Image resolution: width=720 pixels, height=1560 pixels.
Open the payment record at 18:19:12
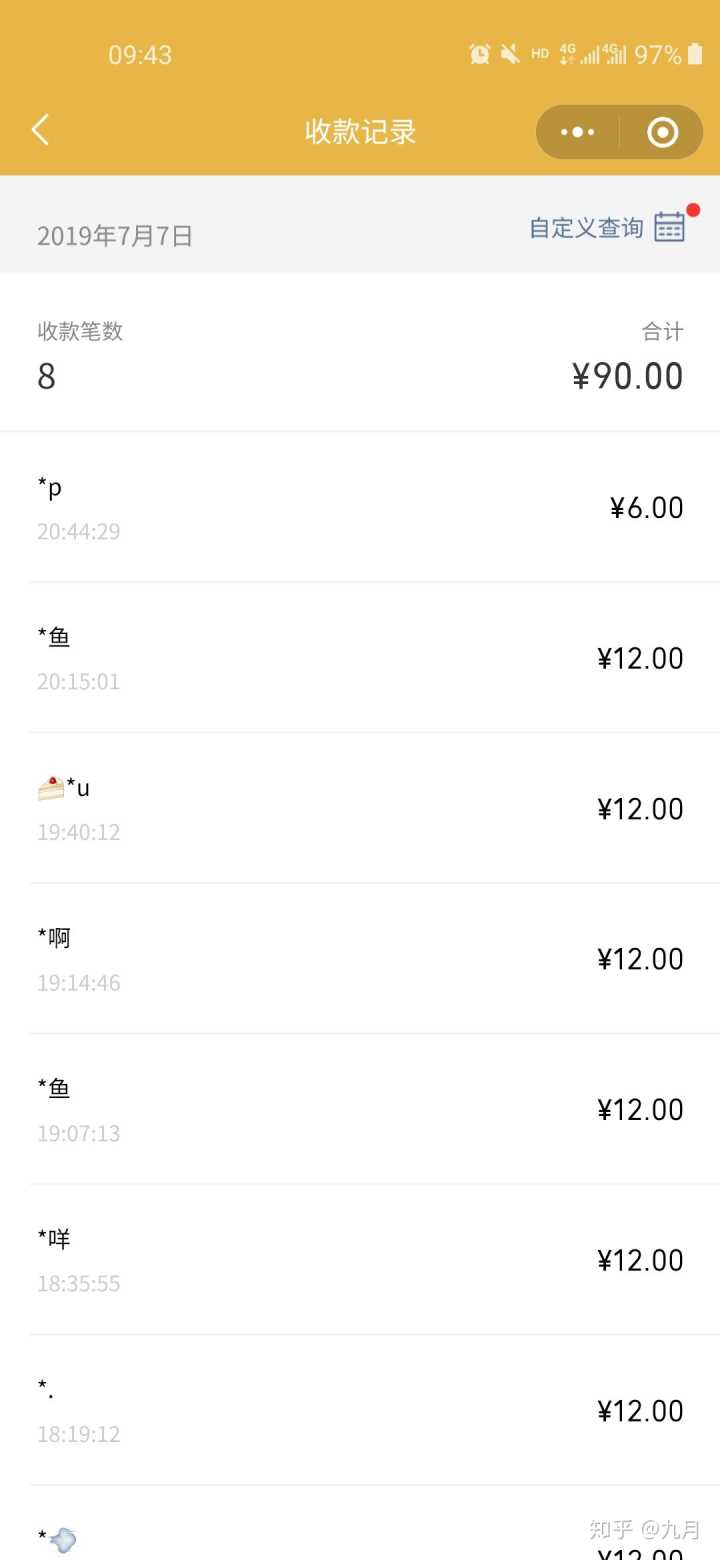[x=360, y=1410]
